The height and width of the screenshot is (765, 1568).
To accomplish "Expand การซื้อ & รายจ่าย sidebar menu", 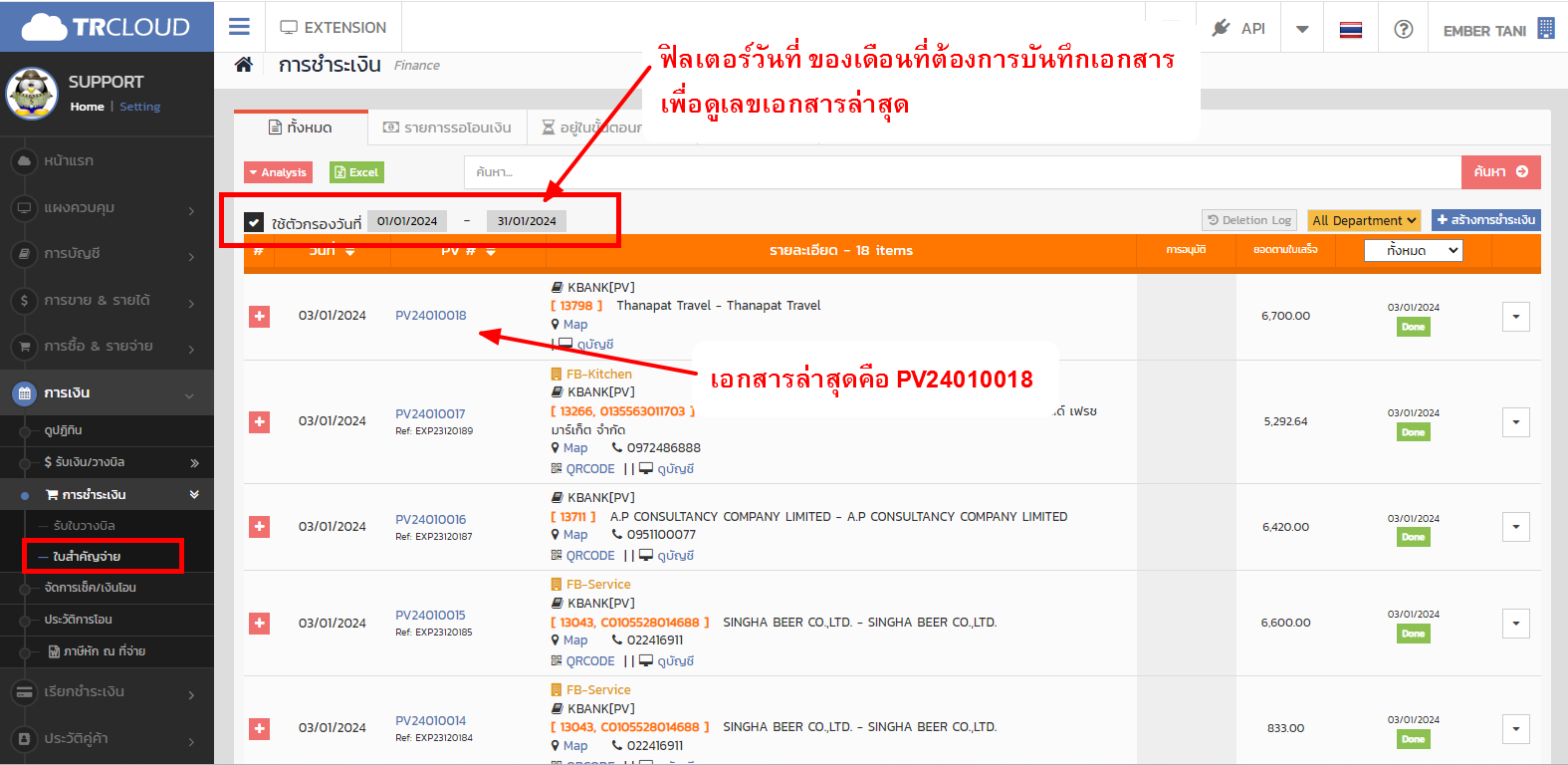I will (x=107, y=347).
